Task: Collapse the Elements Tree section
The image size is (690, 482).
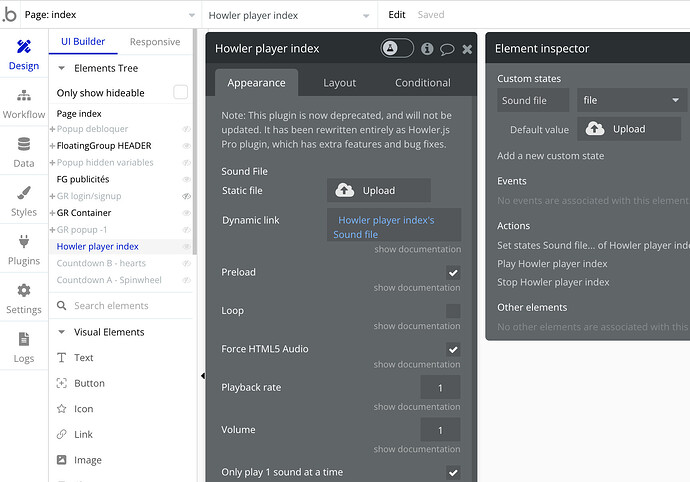Action: tap(62, 68)
